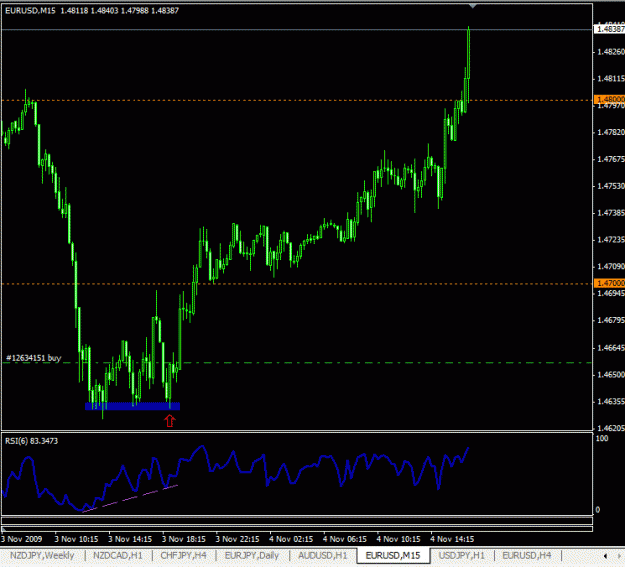Viewport: 625px width, 567px height.
Task: Click the 4 Nov 06:15 time label
Action: (345, 539)
